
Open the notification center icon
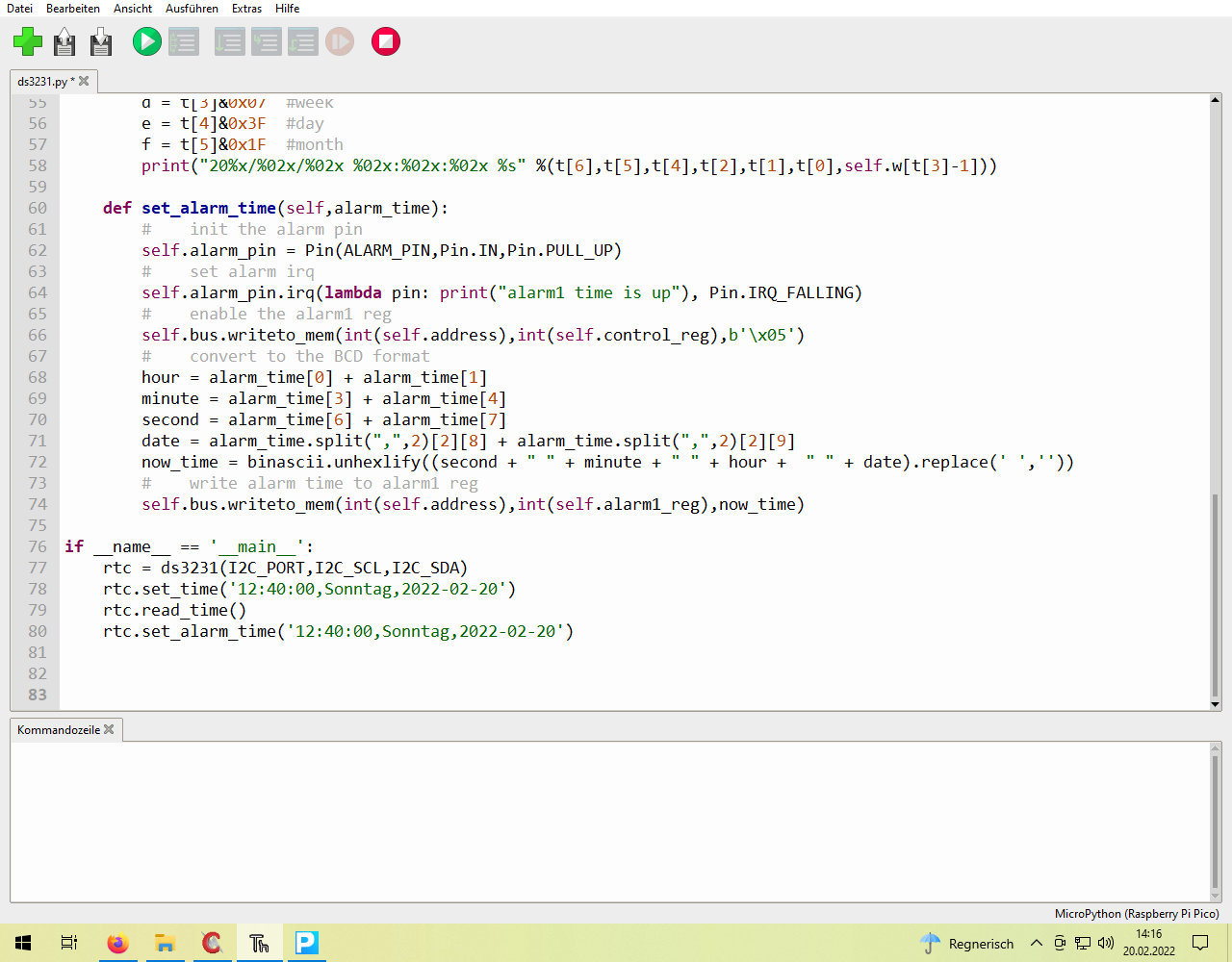tap(1200, 943)
